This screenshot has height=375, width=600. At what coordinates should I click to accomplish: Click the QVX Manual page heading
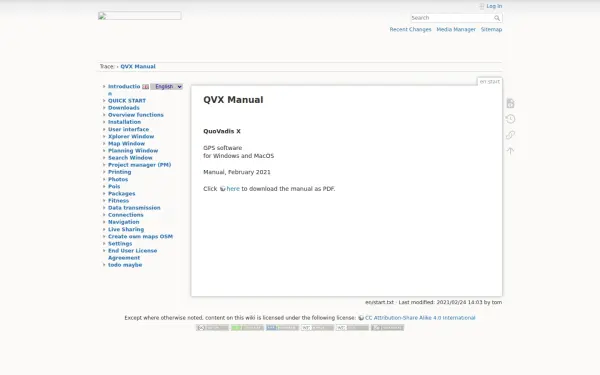pos(233,100)
